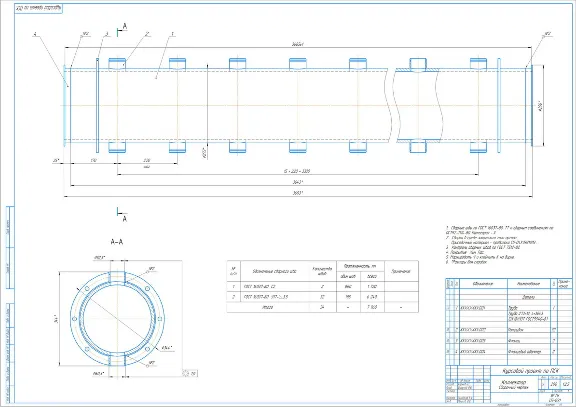Click callout number 1 above the pipe
This screenshot has height=407, width=576.
click(172, 34)
